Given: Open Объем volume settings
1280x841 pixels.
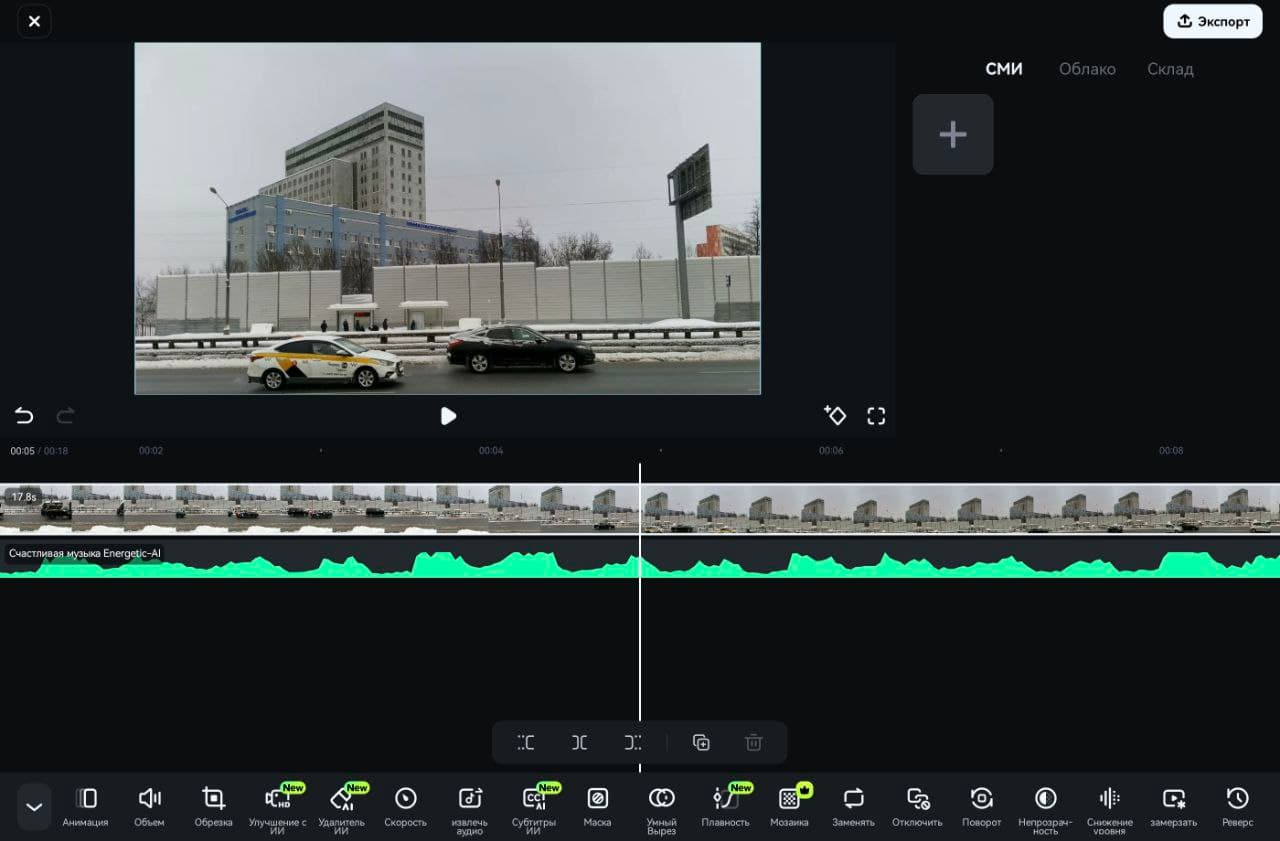Looking at the screenshot, I should tap(149, 806).
